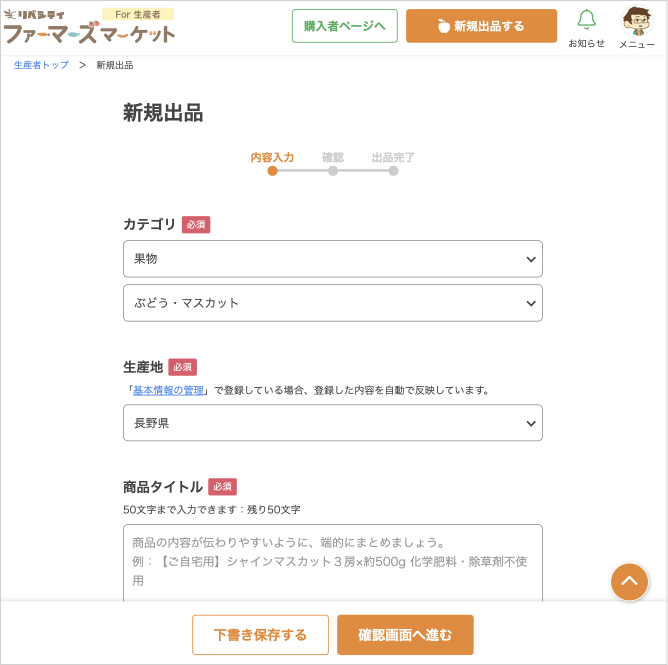This screenshot has height=665, width=668.
Task: Open the 長野県 production area dropdown
Action: pos(332,423)
